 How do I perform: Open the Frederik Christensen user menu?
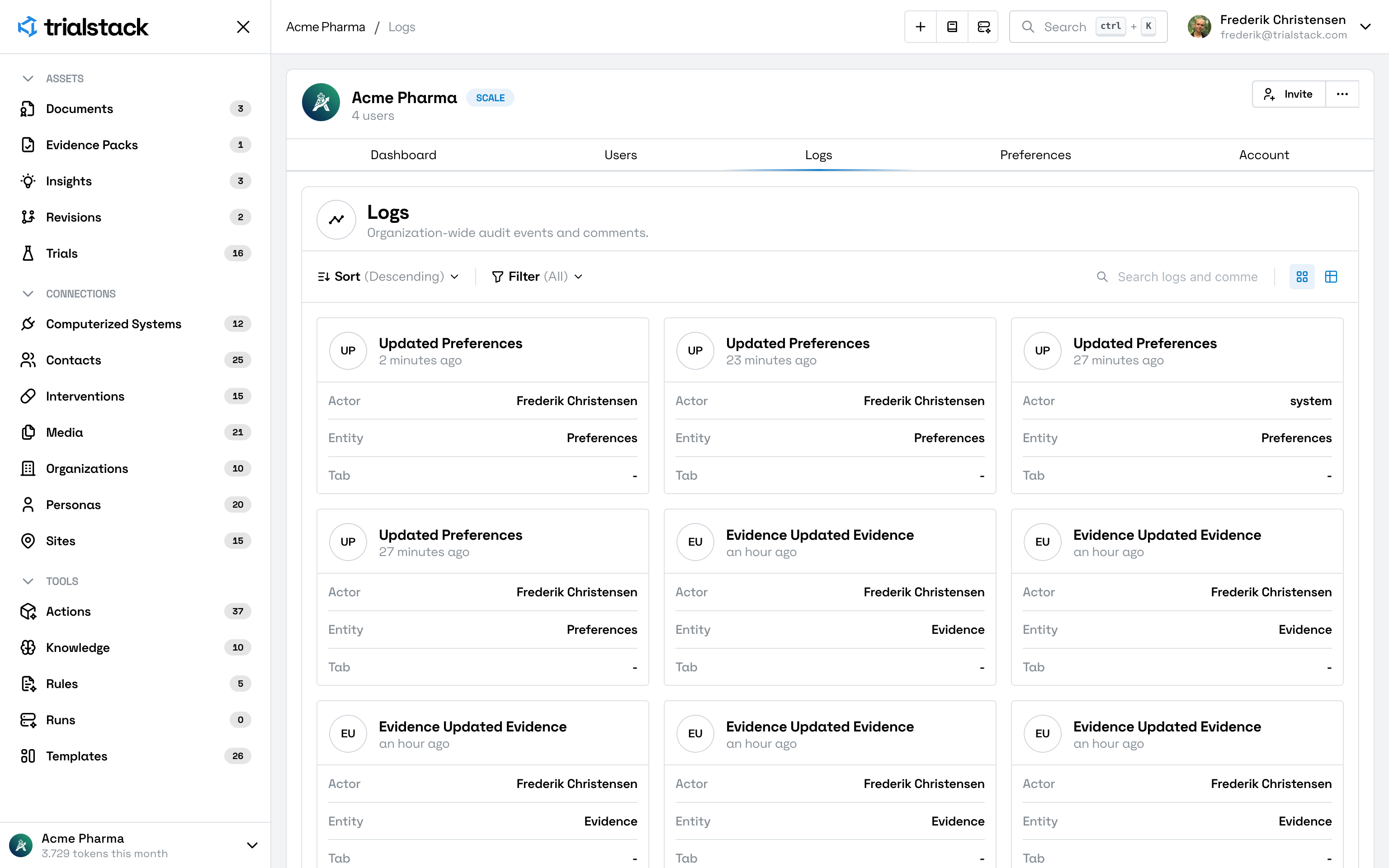pyautogui.click(x=1280, y=27)
